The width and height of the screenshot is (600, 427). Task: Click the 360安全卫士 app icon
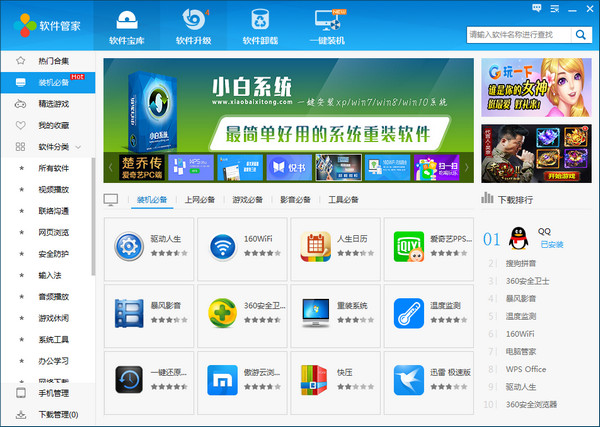223,313
